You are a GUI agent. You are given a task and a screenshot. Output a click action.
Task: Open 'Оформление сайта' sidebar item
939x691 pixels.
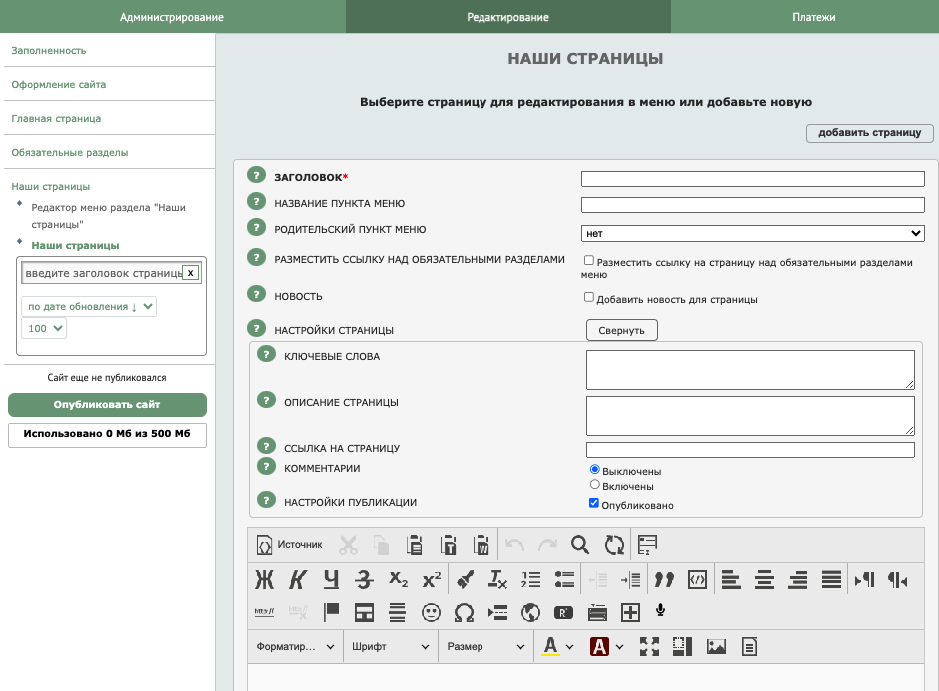point(59,84)
